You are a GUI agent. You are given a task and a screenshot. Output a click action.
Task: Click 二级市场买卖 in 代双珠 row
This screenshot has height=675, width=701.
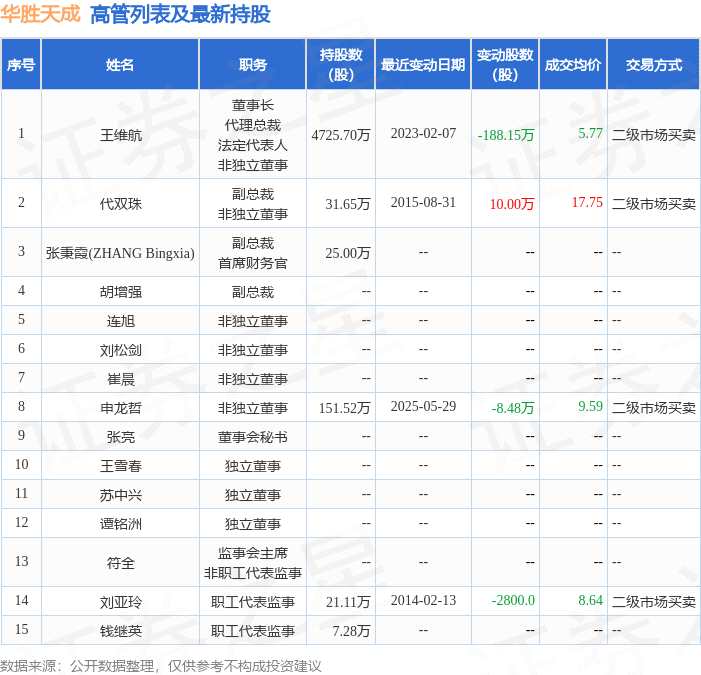pos(654,204)
